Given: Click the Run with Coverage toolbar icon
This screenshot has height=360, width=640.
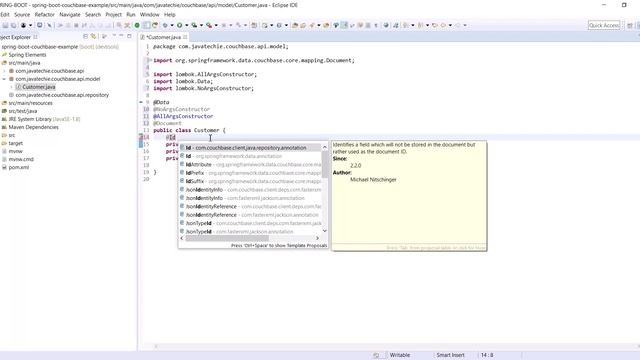Looking at the screenshot, I should point(194,25).
